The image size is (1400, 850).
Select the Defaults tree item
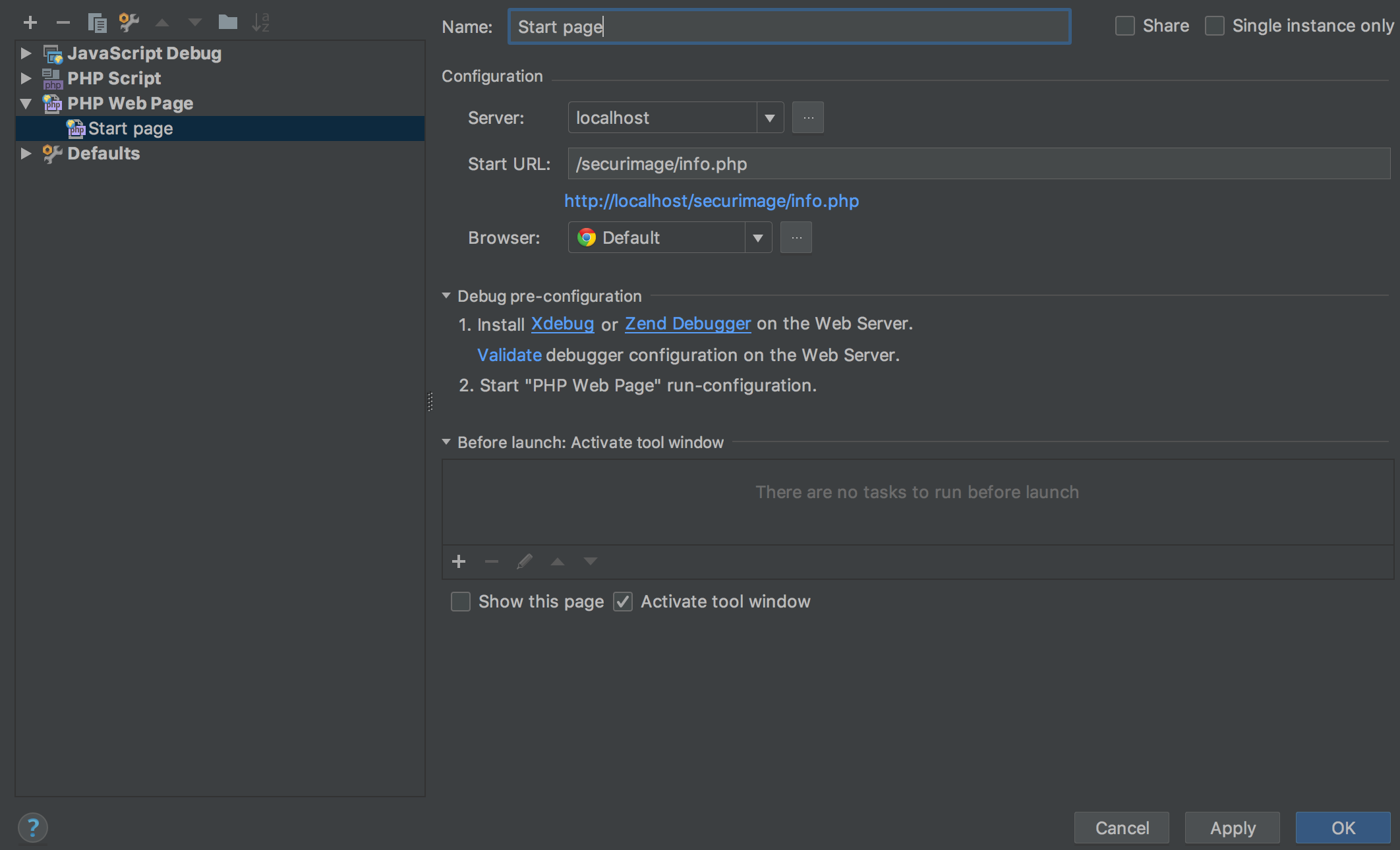click(103, 154)
